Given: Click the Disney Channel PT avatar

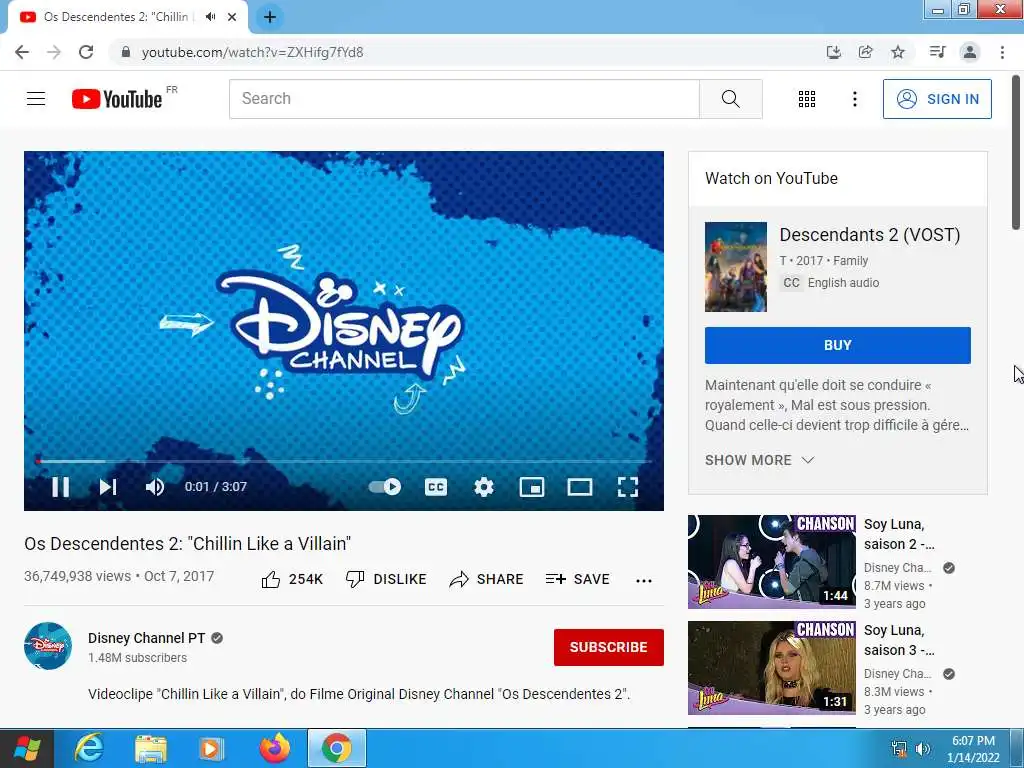Looking at the screenshot, I should (x=48, y=646).
